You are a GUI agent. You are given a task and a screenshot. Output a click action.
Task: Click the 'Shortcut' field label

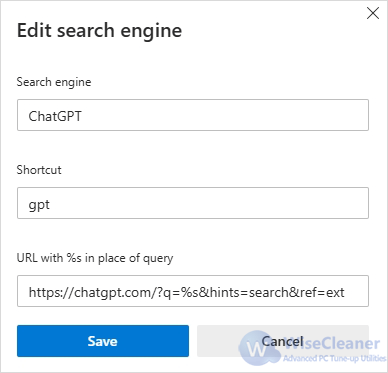39,170
